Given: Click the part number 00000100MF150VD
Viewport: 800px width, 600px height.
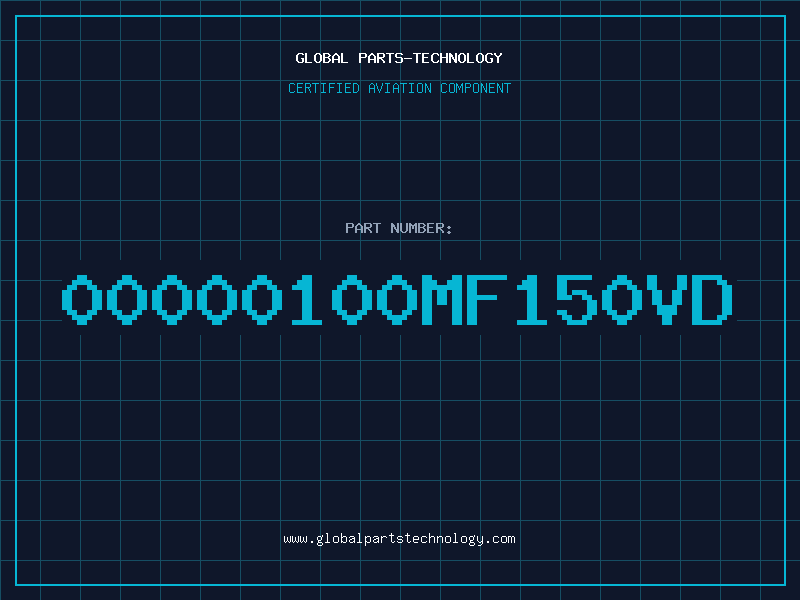Looking at the screenshot, I should [x=397, y=300].
